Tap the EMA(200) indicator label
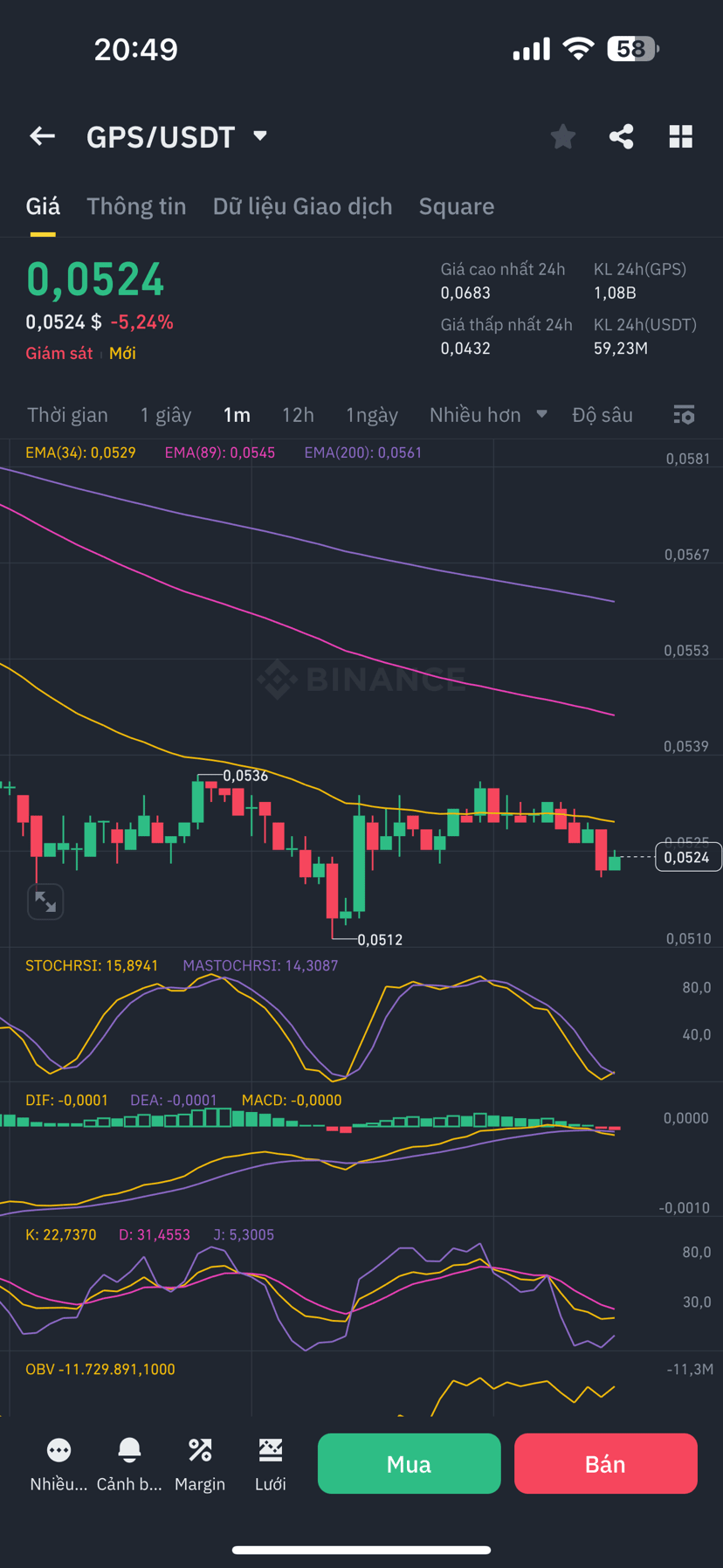This screenshot has height=1568, width=723. [x=363, y=452]
